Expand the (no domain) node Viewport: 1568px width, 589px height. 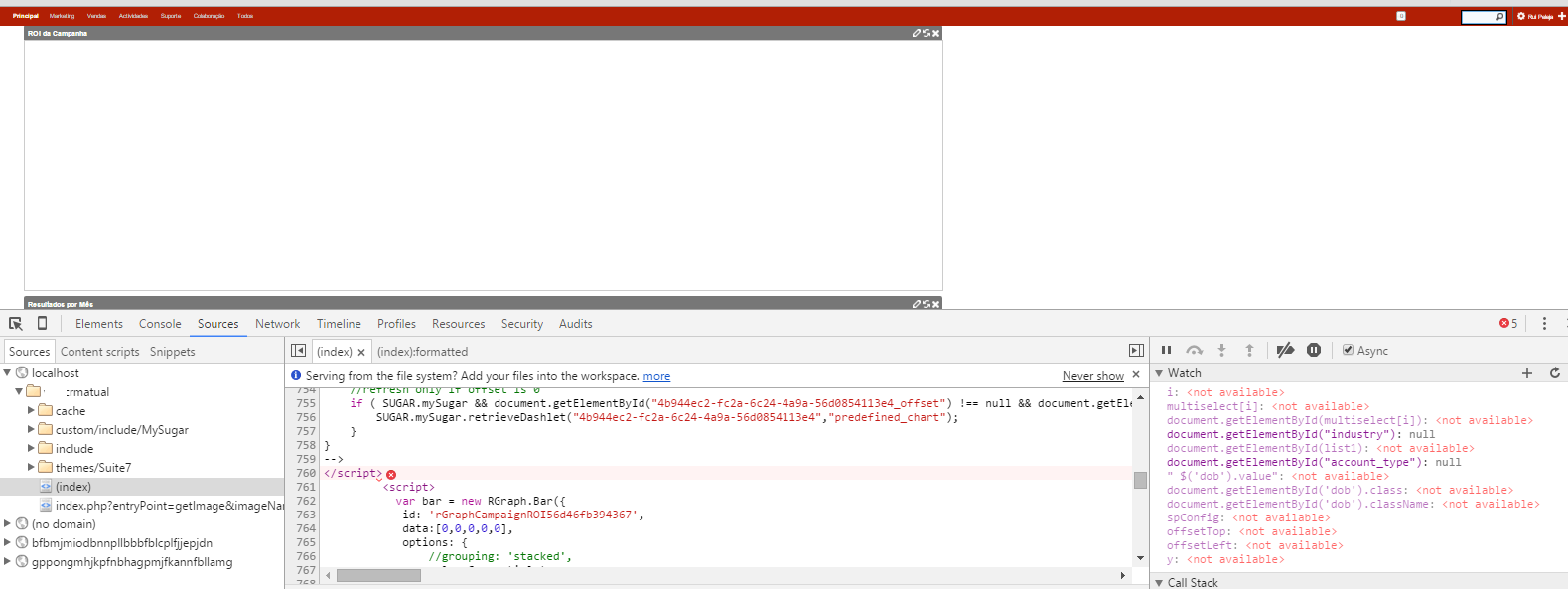coord(8,523)
